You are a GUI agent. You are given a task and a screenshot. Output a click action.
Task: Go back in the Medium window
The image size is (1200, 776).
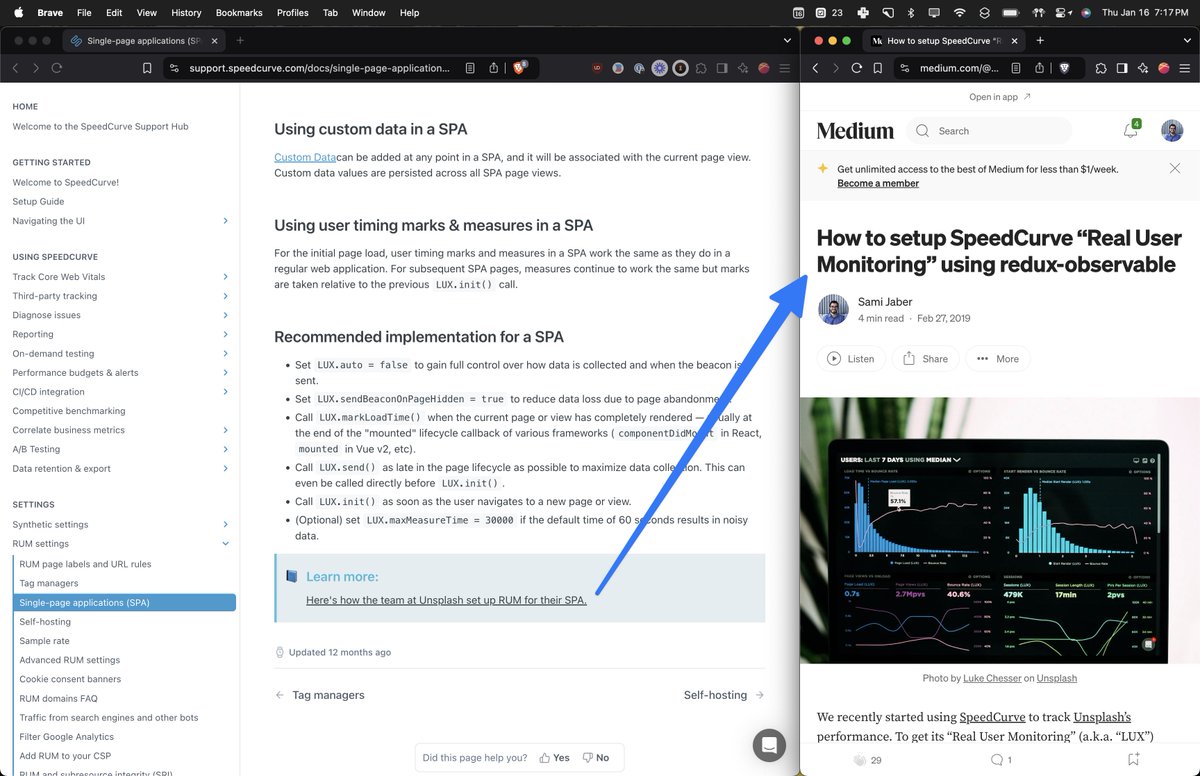click(815, 68)
